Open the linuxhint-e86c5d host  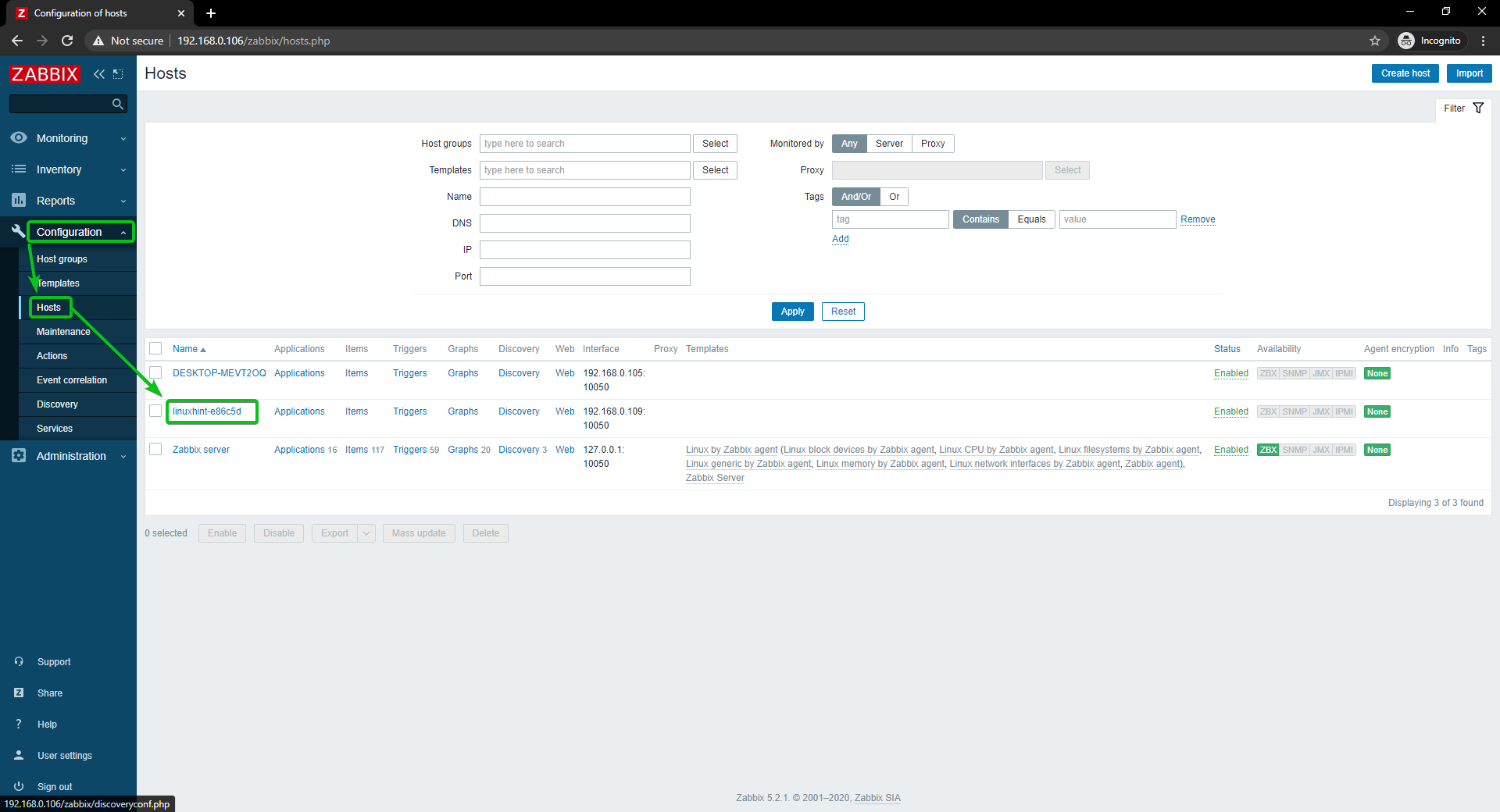(207, 411)
